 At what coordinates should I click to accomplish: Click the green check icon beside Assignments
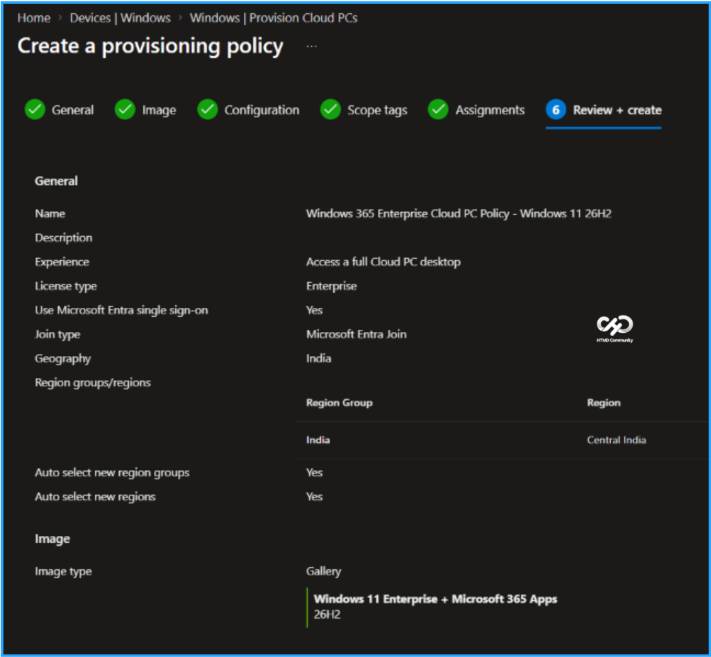(438, 110)
